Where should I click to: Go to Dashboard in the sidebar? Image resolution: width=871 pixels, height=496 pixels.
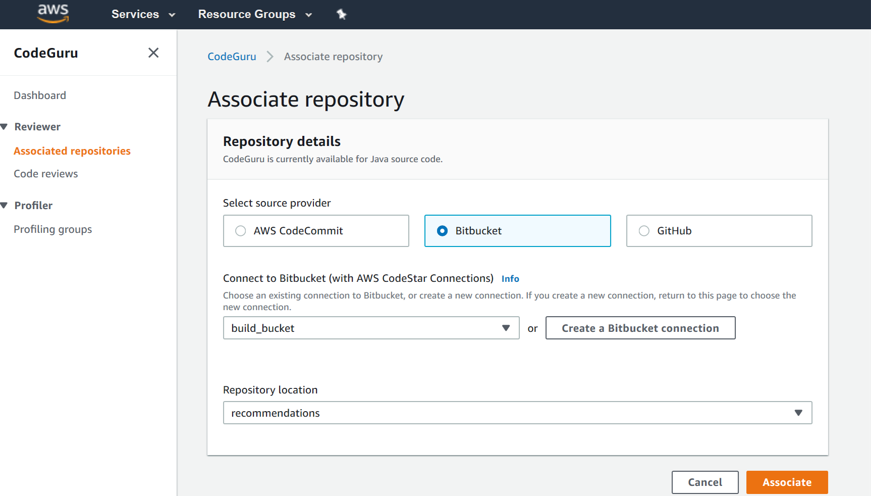[40, 95]
